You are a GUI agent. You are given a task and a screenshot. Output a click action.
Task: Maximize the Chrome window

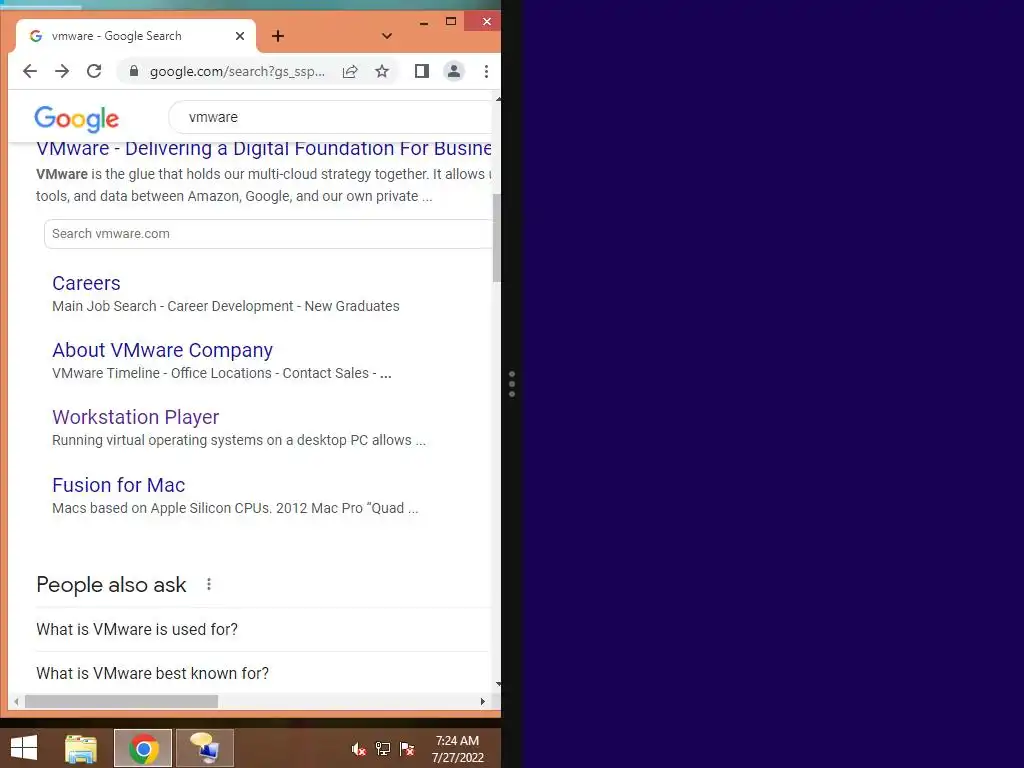[451, 22]
